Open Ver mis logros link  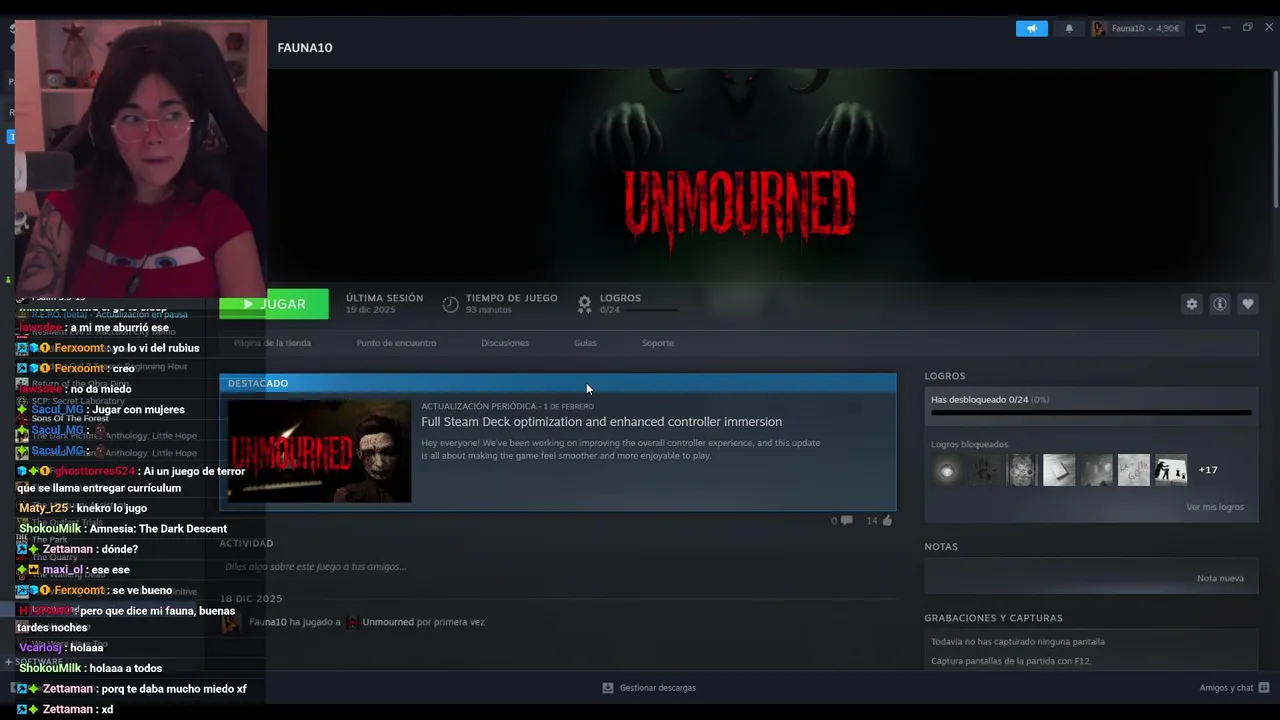[1215, 507]
